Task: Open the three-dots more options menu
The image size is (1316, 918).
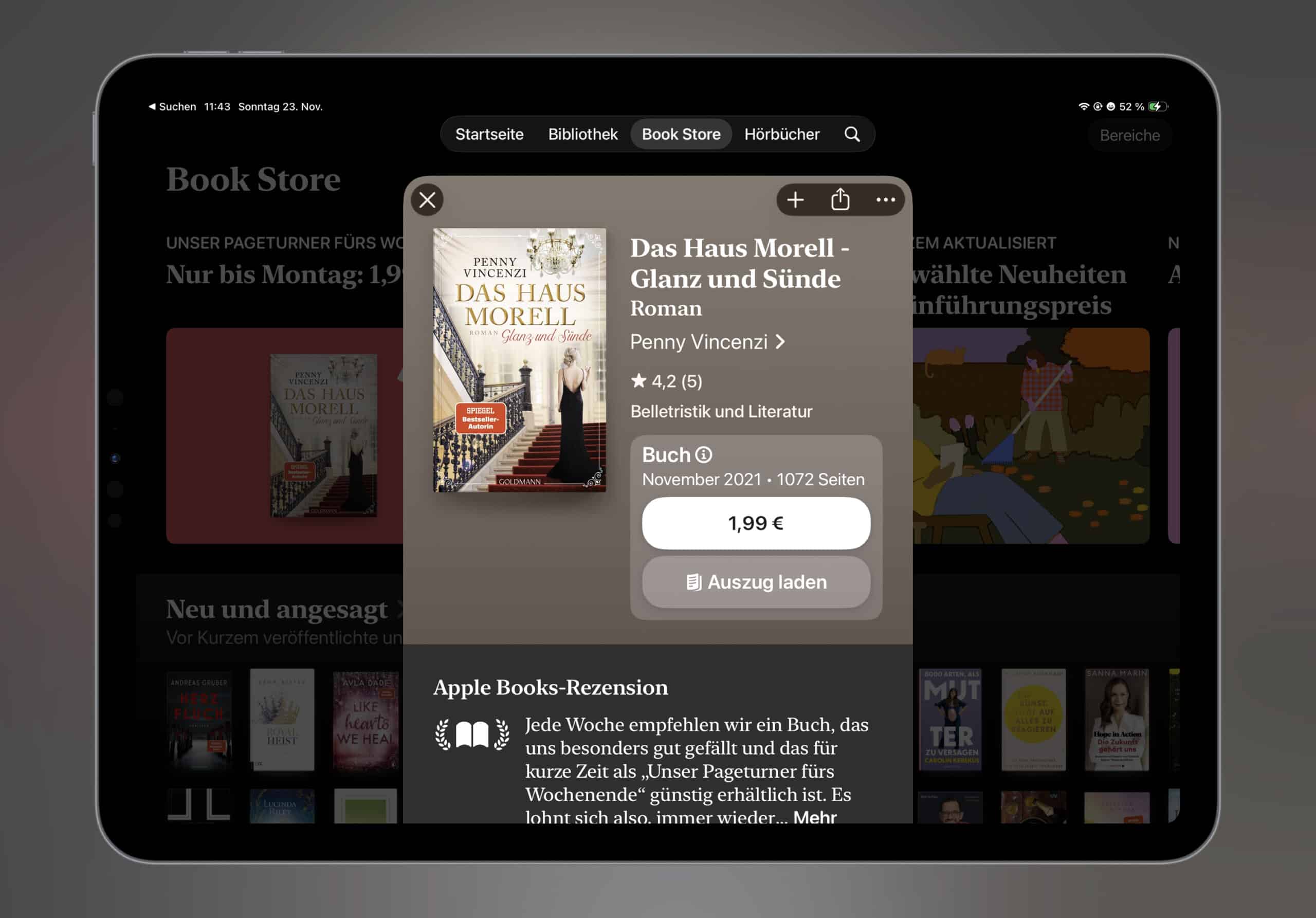Action: point(886,200)
